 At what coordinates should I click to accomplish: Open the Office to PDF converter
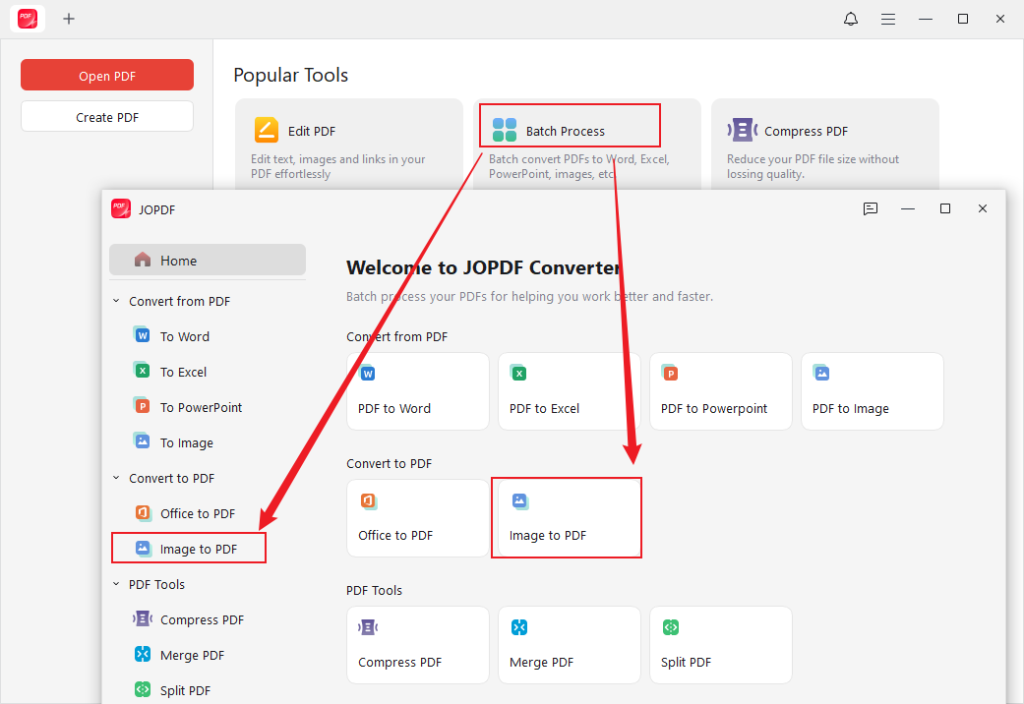tap(417, 517)
